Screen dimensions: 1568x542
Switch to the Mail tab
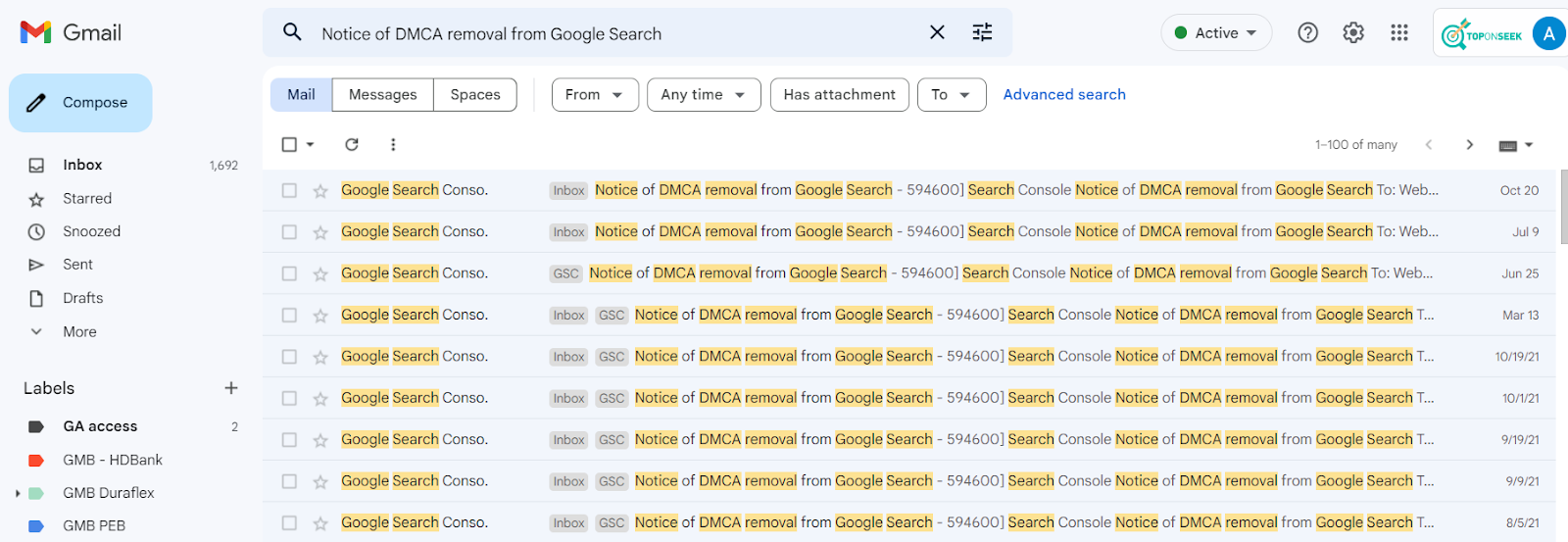301,95
